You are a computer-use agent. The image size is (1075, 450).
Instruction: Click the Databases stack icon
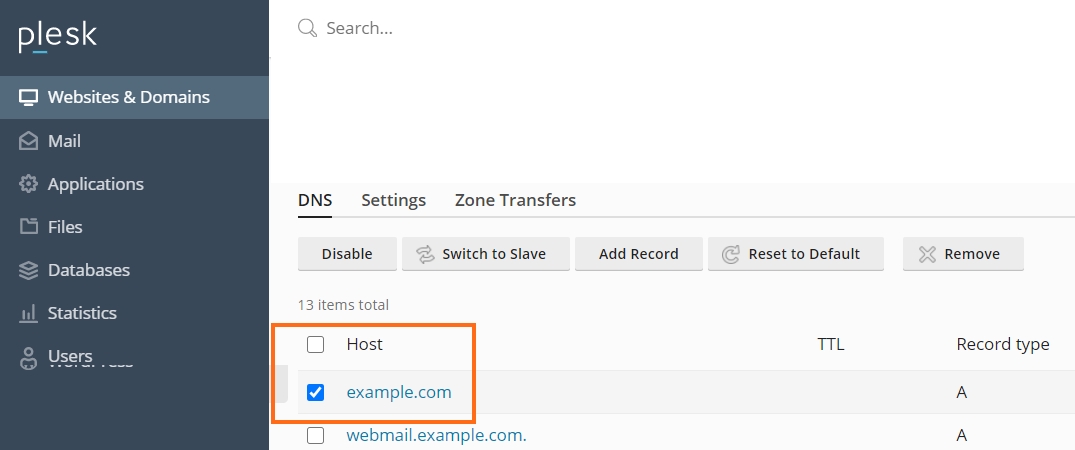pos(28,270)
